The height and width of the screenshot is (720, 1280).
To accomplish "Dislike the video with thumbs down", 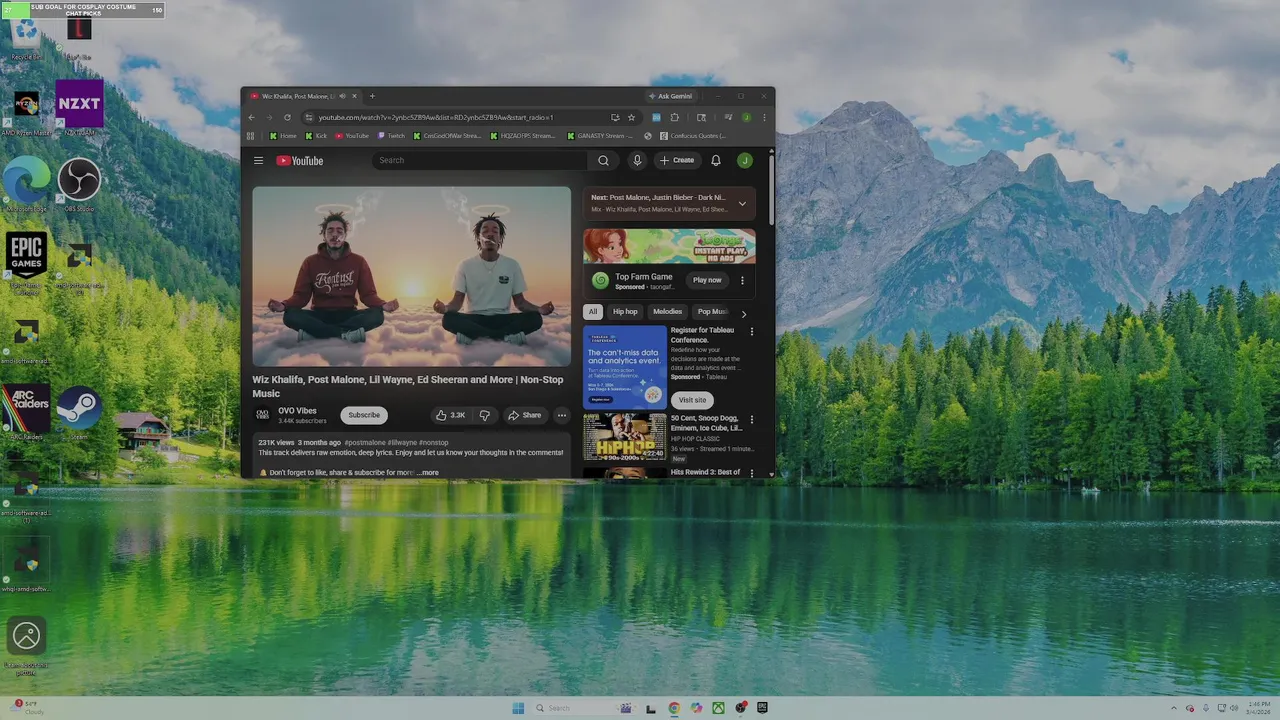I will (x=484, y=415).
